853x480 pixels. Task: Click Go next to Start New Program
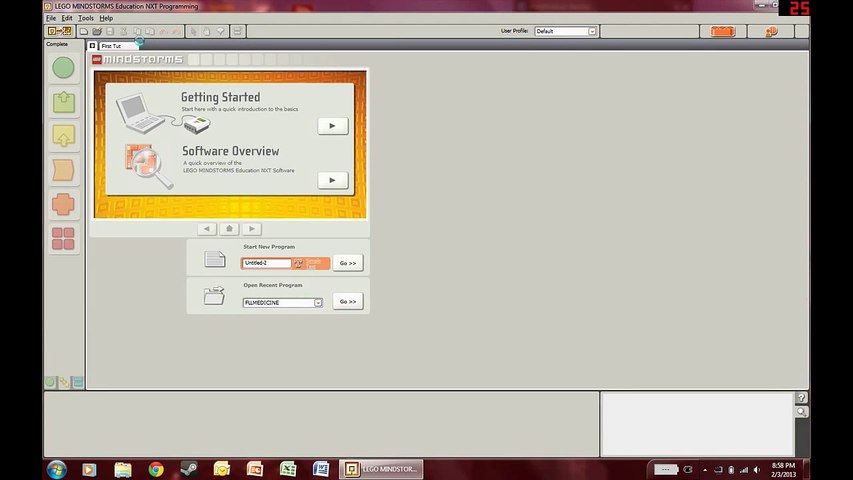[x=348, y=263]
